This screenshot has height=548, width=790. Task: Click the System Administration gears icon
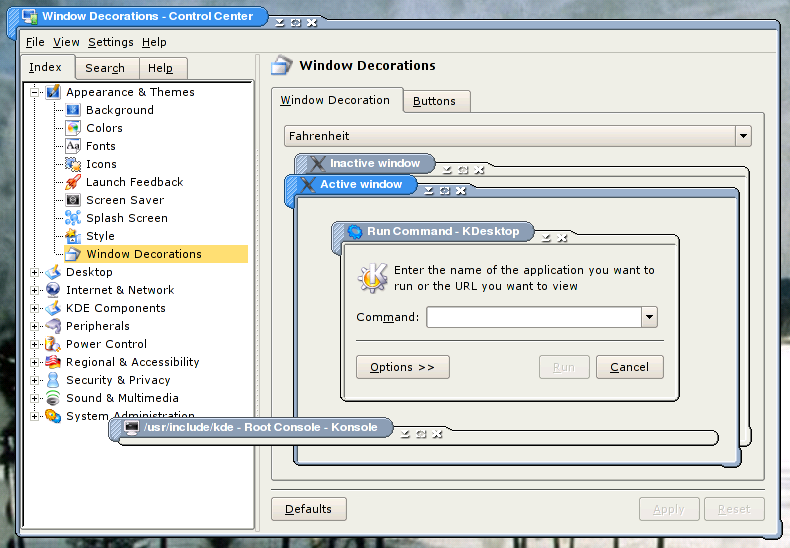(x=53, y=416)
